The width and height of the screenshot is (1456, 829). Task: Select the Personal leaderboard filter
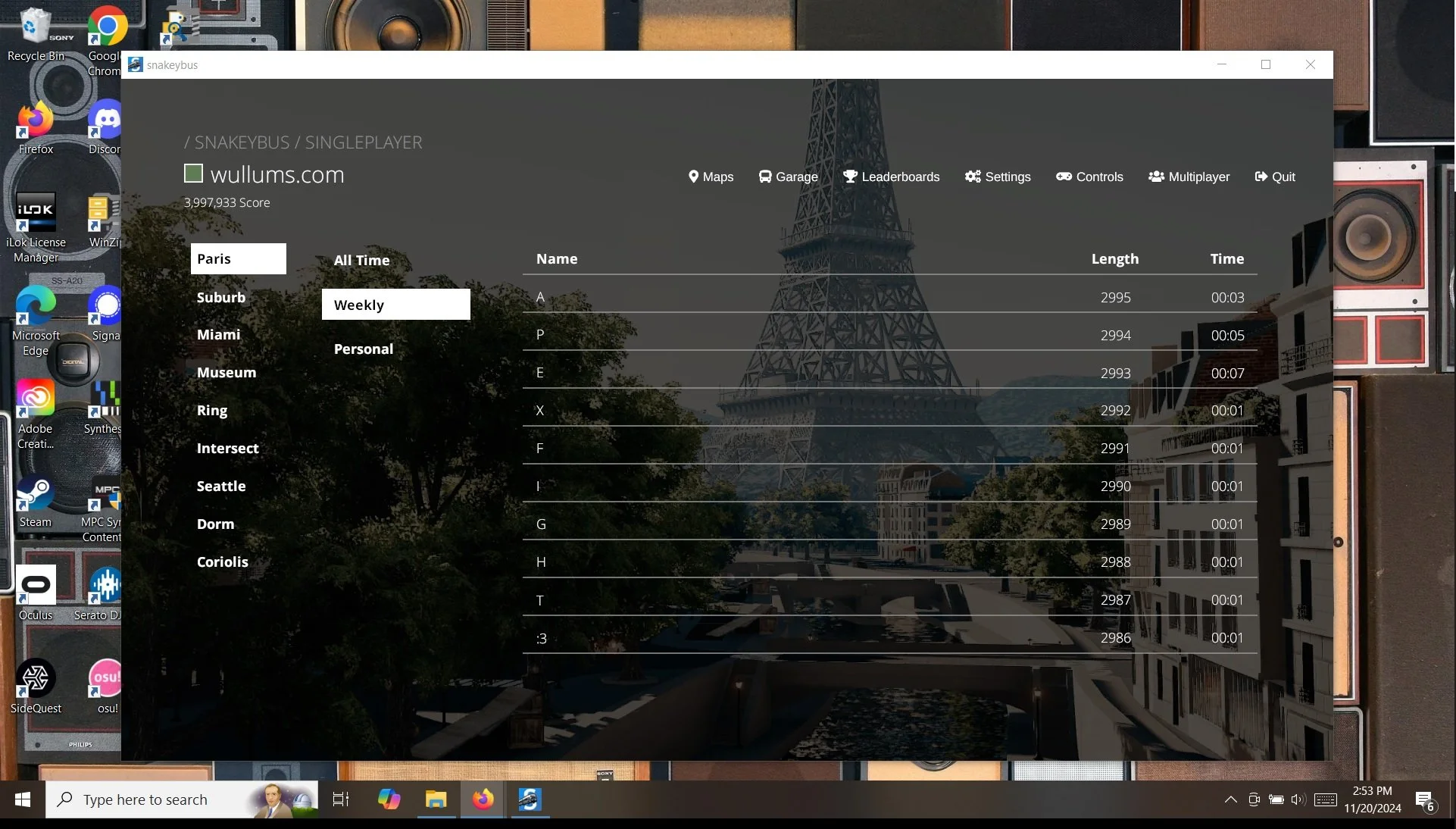point(364,349)
